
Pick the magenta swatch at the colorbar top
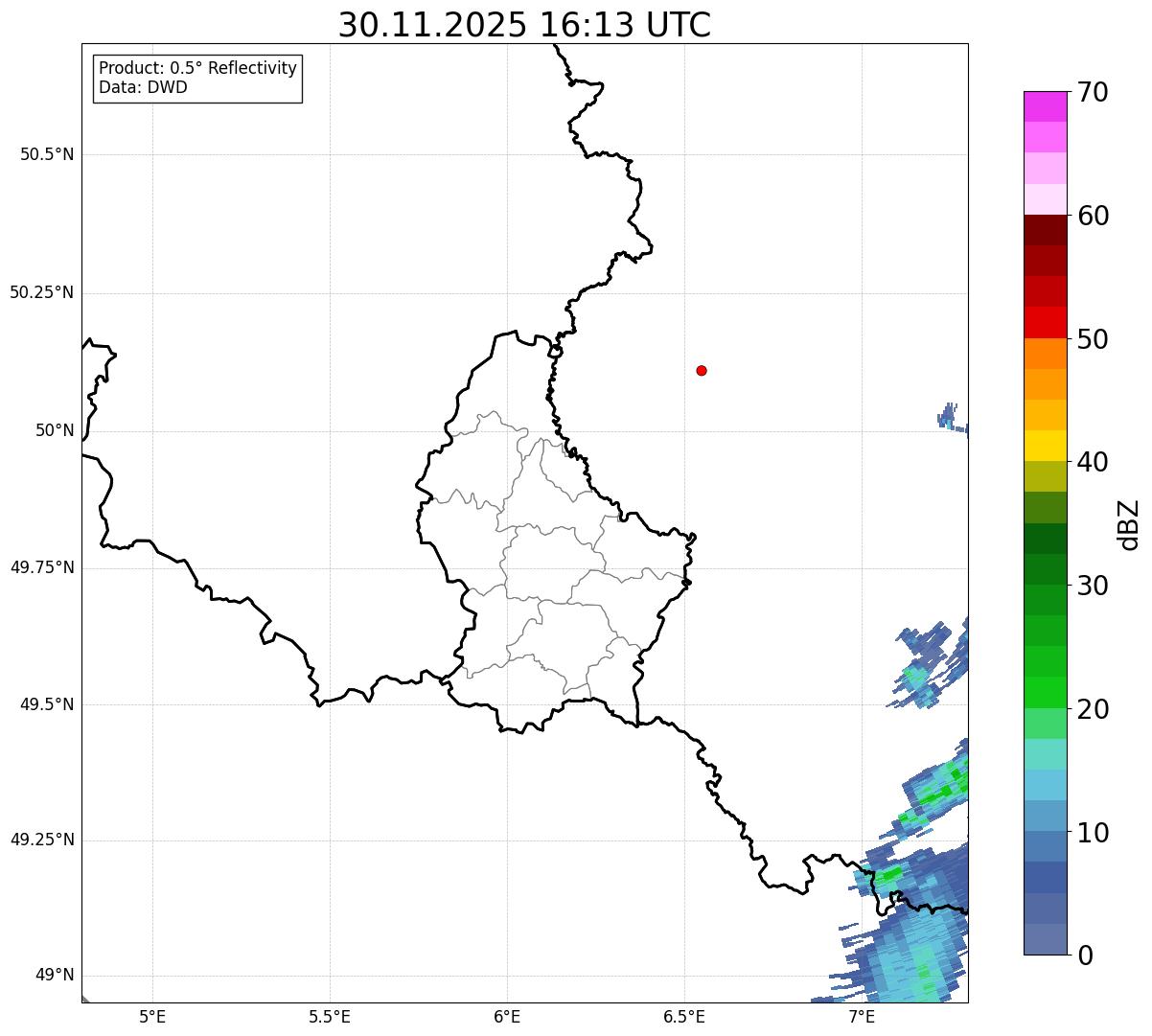[1045, 106]
